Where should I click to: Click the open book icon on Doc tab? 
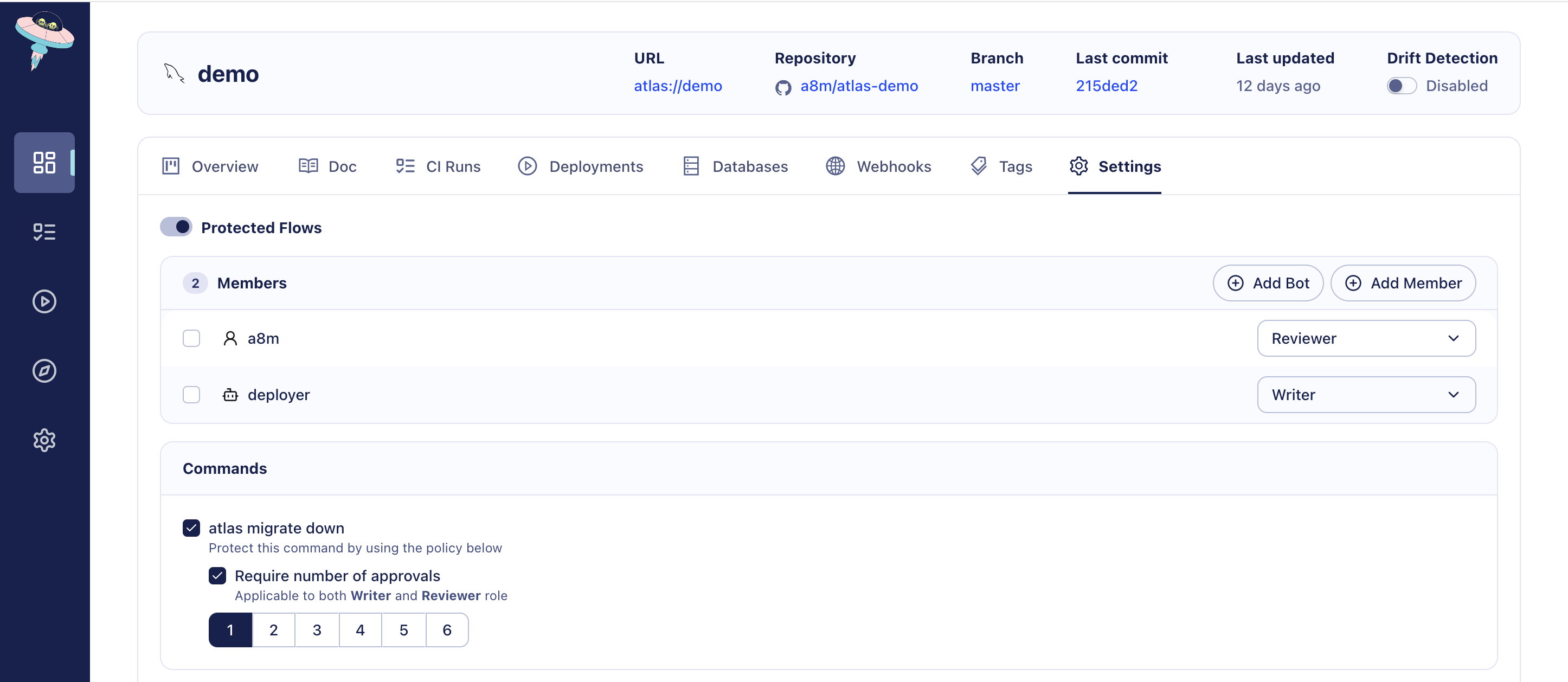tap(308, 166)
